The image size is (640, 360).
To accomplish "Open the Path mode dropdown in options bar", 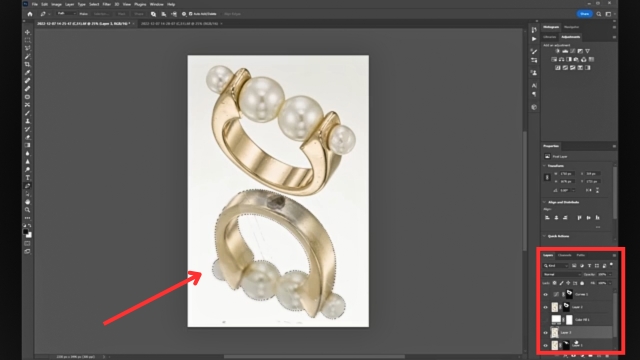I will click(66, 14).
